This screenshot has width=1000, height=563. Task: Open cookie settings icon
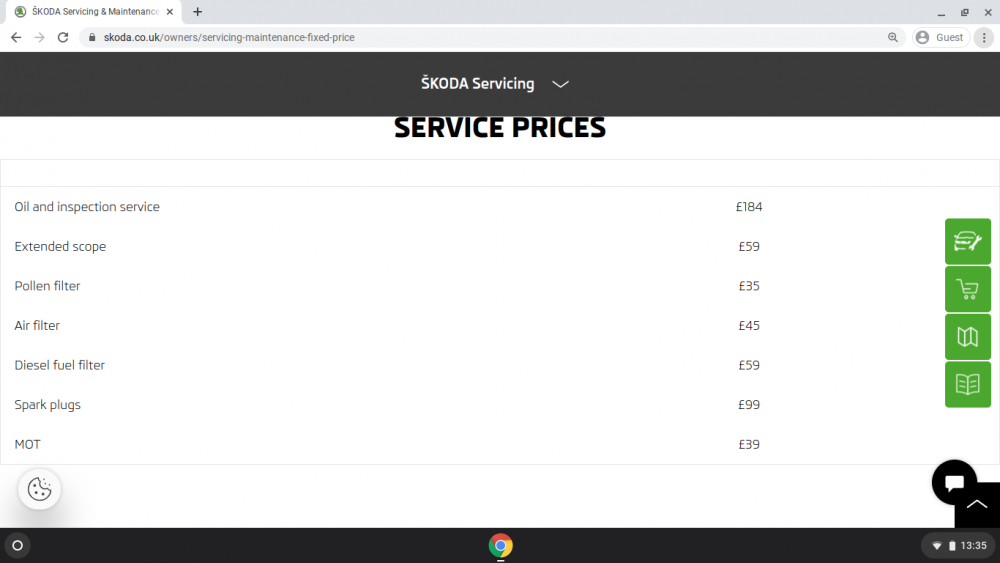point(40,489)
